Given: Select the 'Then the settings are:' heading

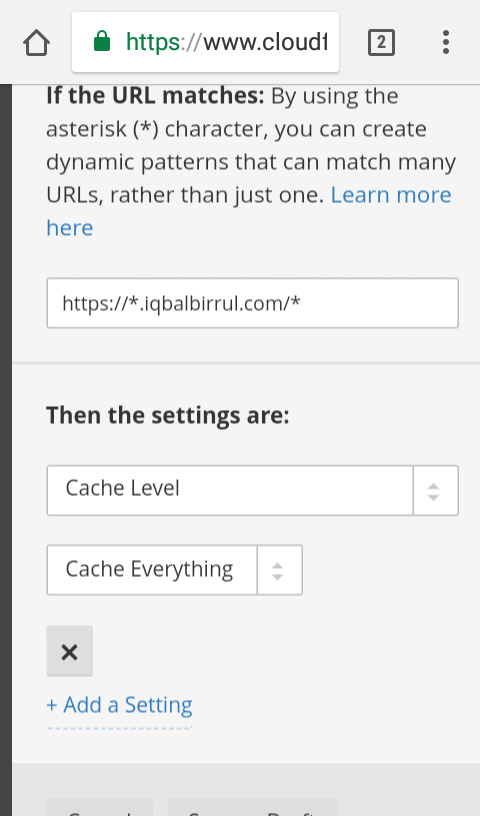Looking at the screenshot, I should pyautogui.click(x=168, y=416).
